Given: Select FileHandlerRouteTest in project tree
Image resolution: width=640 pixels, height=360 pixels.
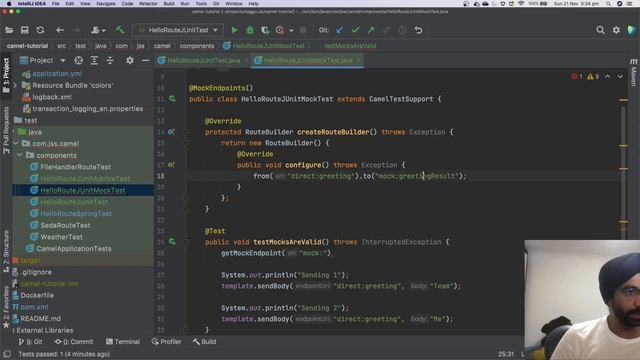Looking at the screenshot, I should (76, 167).
